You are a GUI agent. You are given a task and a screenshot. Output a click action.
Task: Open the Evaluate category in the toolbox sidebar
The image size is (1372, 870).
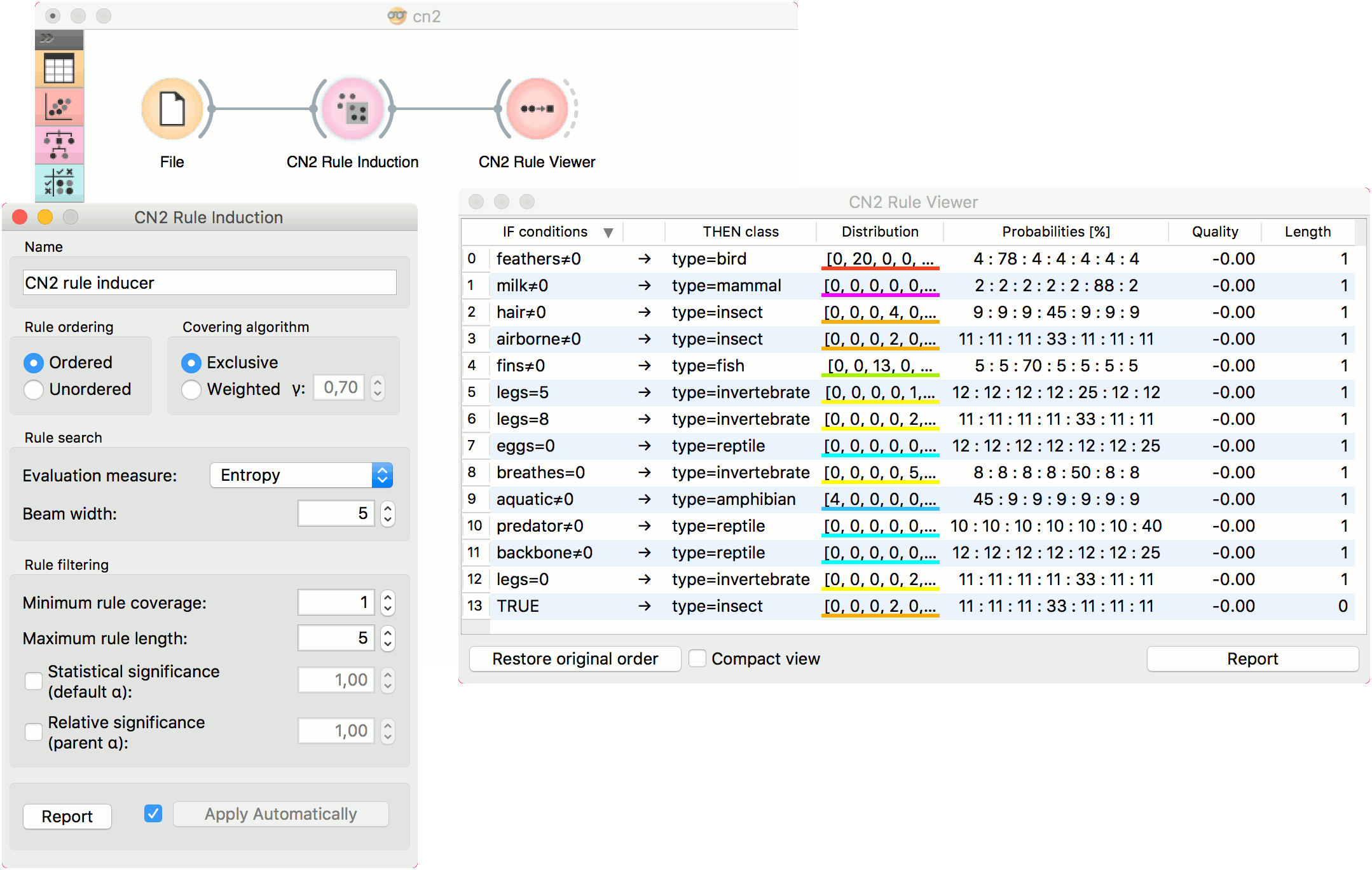point(59,183)
